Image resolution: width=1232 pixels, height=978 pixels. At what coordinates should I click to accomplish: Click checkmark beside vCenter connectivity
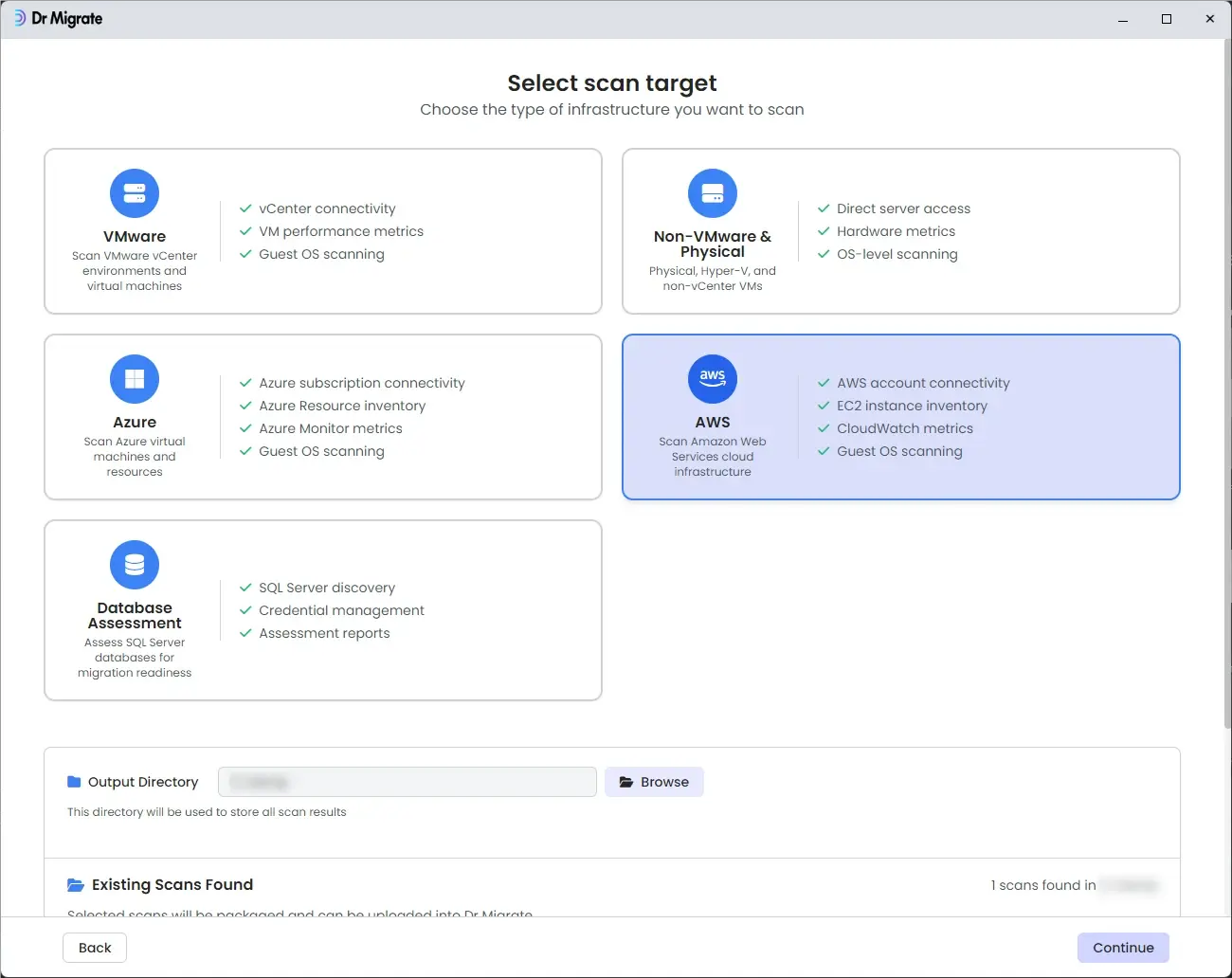pos(245,208)
